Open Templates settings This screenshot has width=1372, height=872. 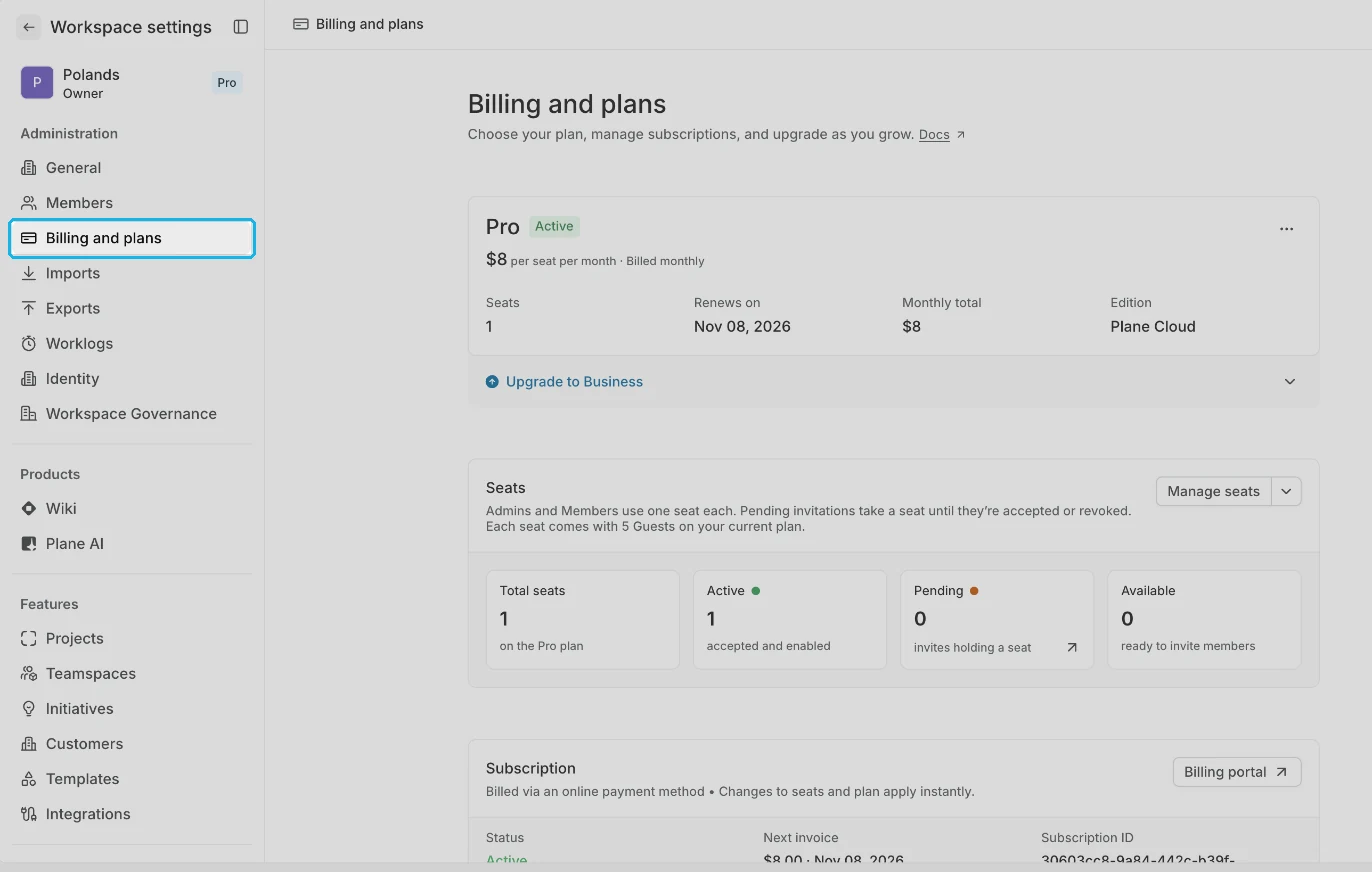[132, 778]
